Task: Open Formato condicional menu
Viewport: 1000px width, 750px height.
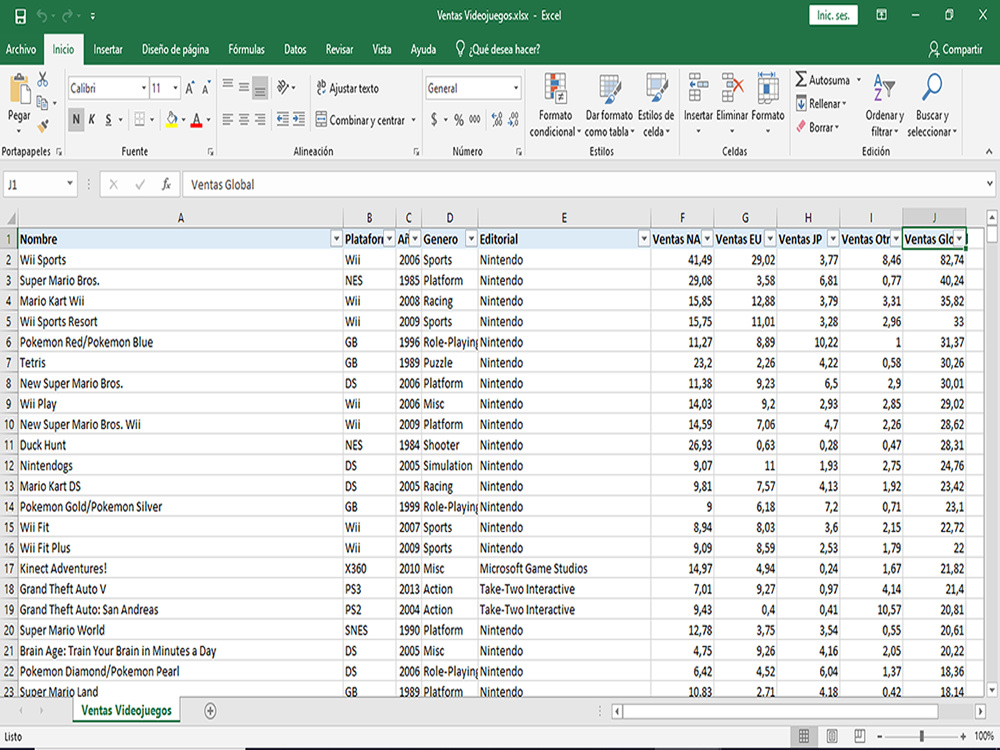Action: [555, 105]
